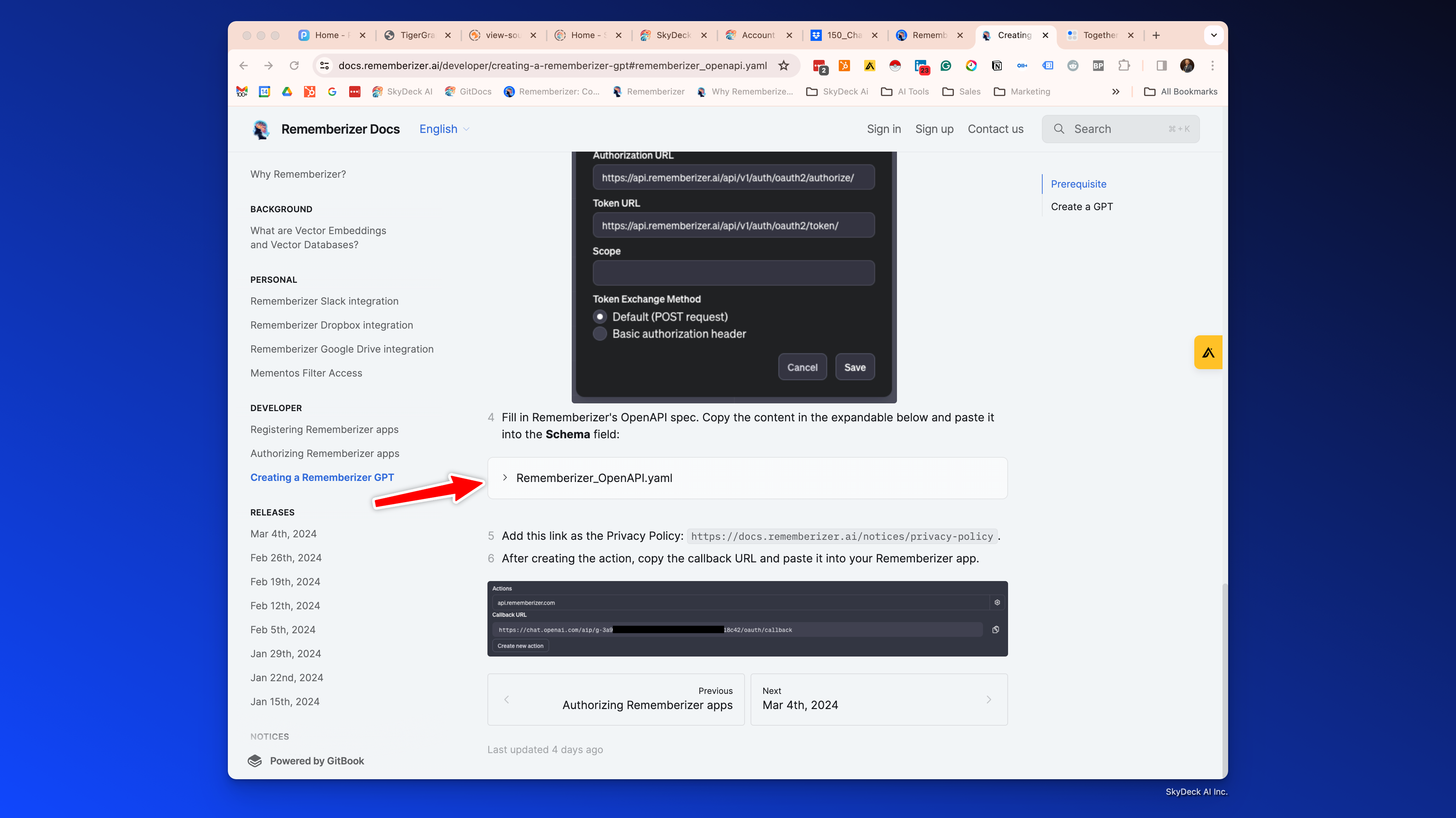Click the Rememberizer Docs logo icon

pos(261,129)
